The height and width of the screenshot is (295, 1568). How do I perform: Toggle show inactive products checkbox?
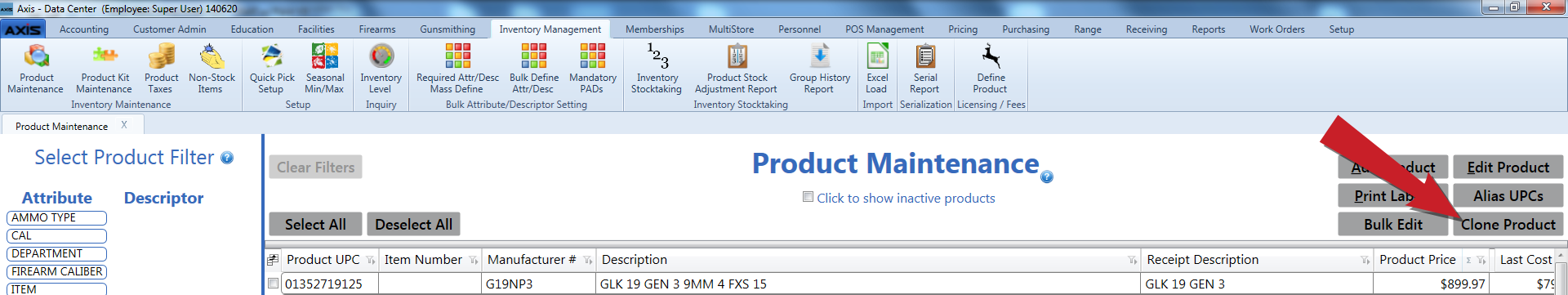click(808, 197)
